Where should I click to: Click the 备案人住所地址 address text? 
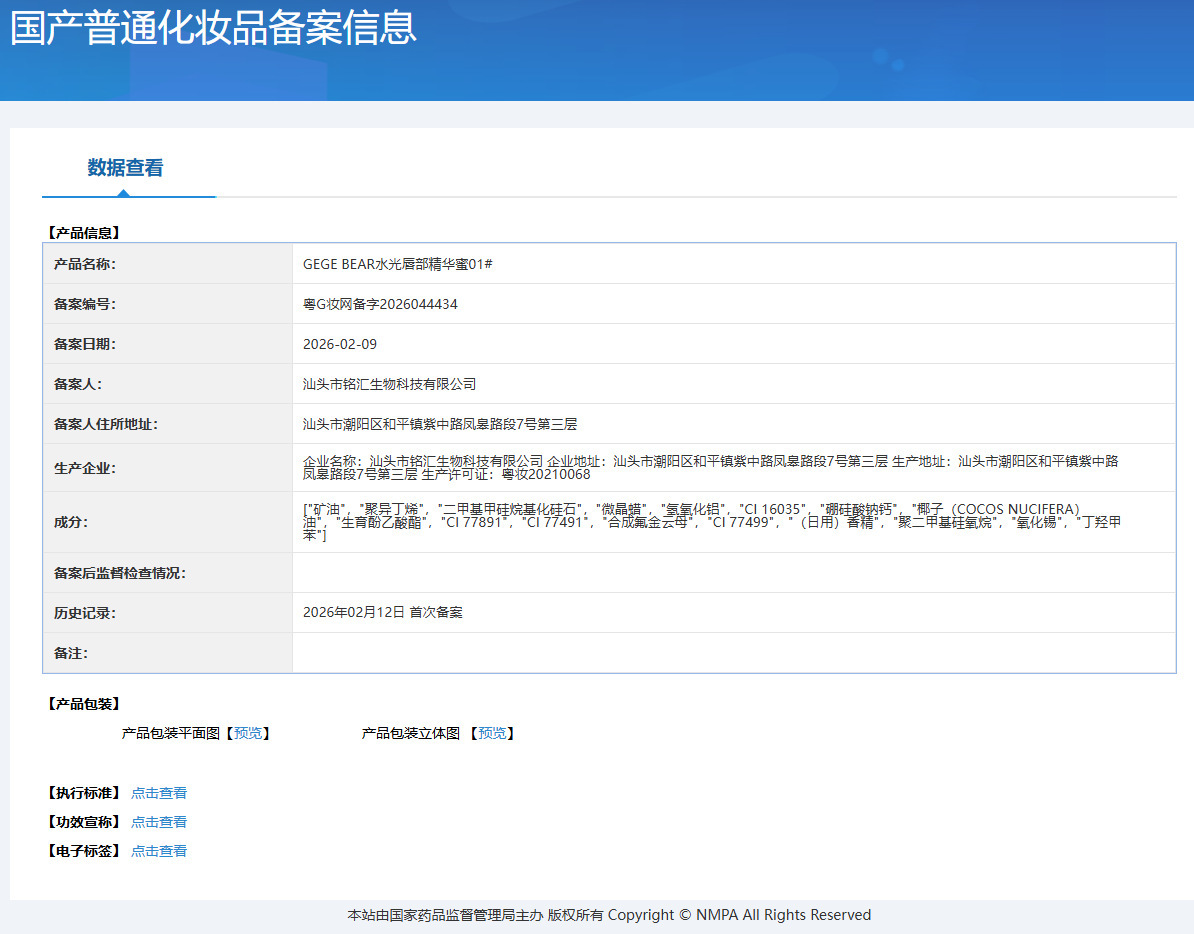coord(440,424)
